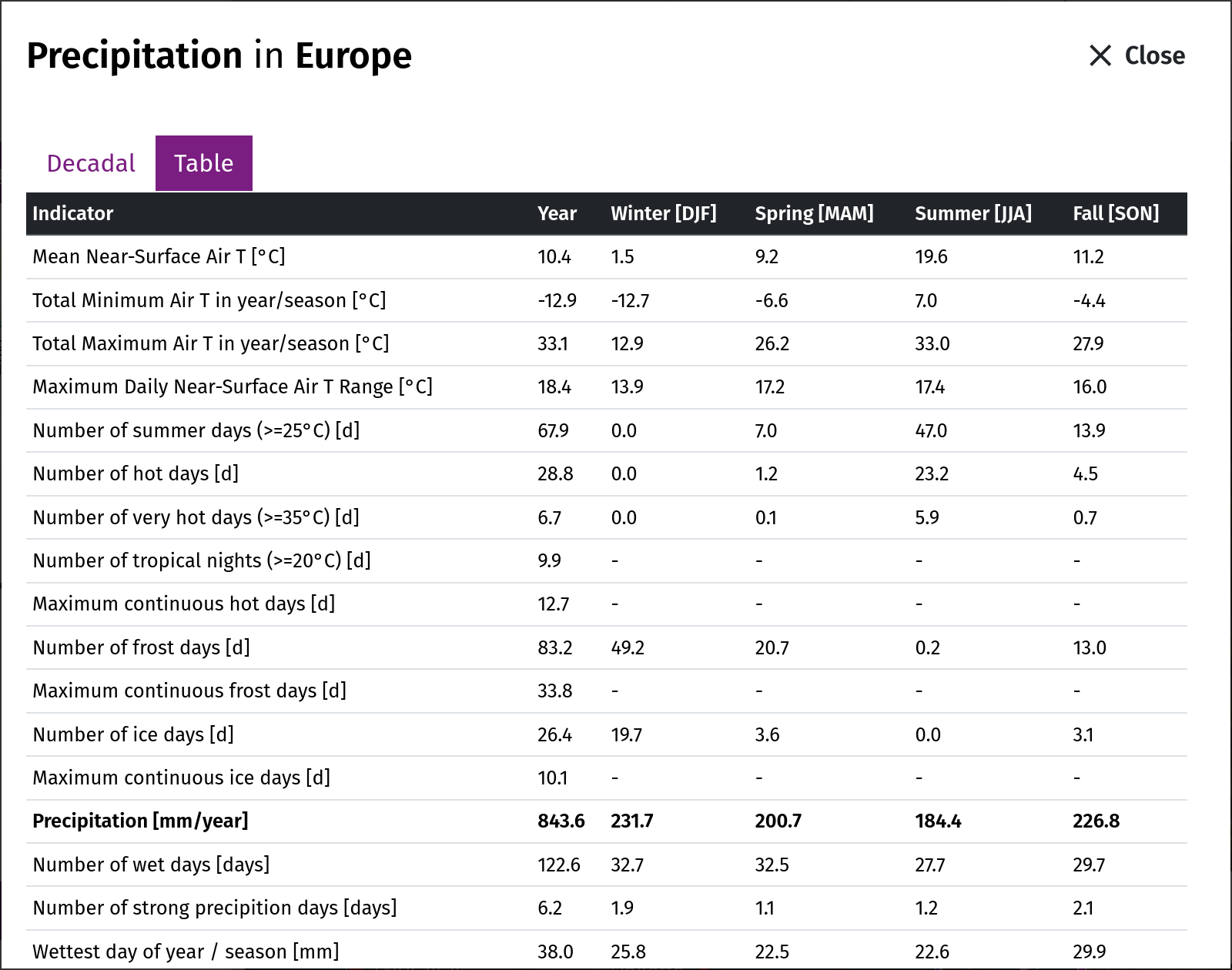Click the Spring [MAM] column header
Viewport: 1232px width, 970px height.
coord(814,213)
